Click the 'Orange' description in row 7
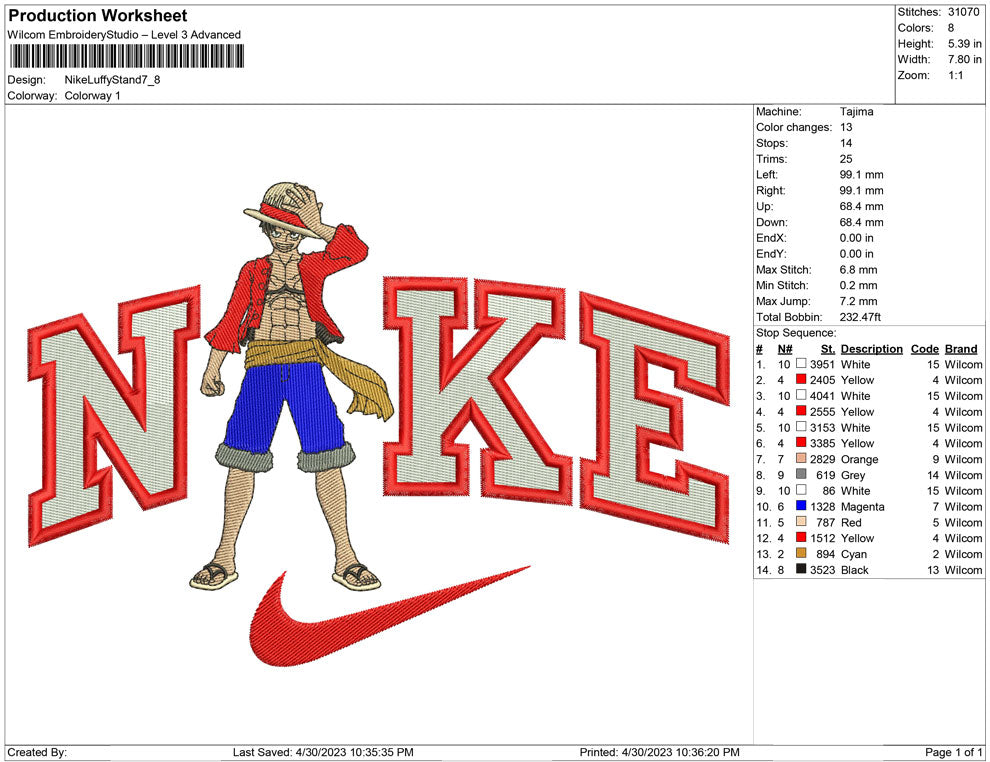Viewport: 990px width, 762px height. click(x=859, y=459)
